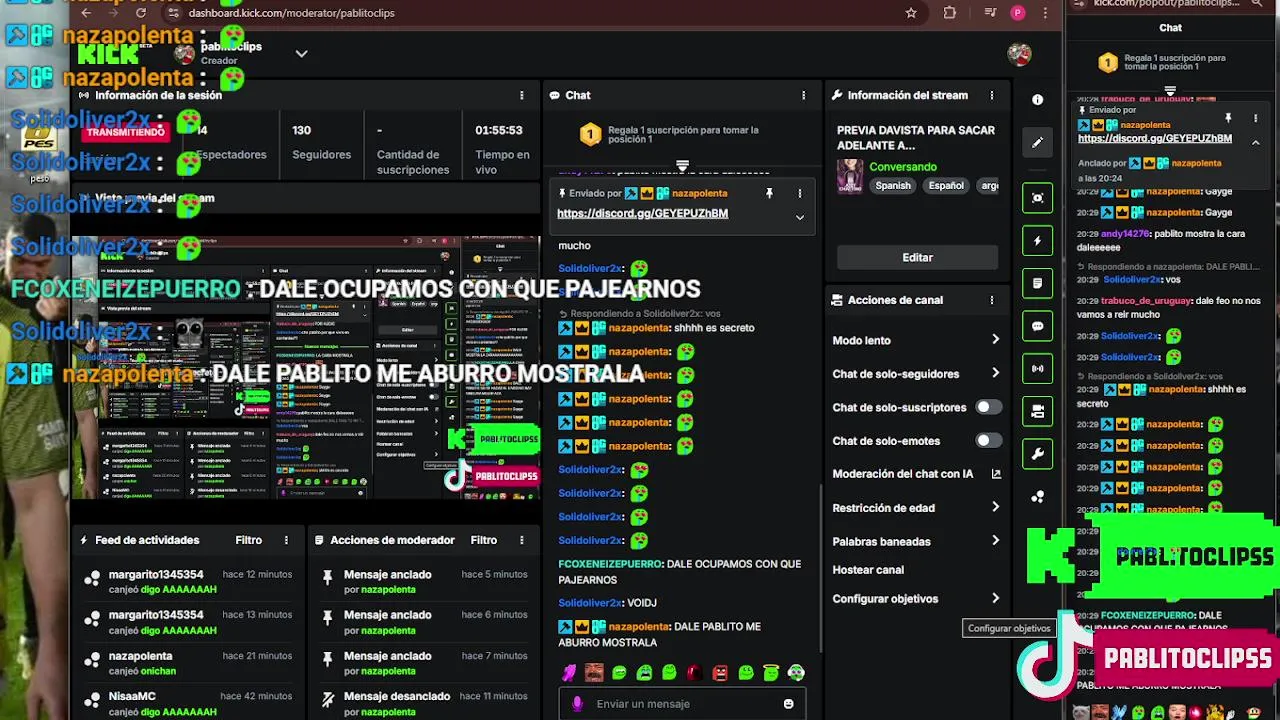
Task: Click the Regala 1 suscripción banner in dashboard chat
Action: pyautogui.click(x=682, y=134)
